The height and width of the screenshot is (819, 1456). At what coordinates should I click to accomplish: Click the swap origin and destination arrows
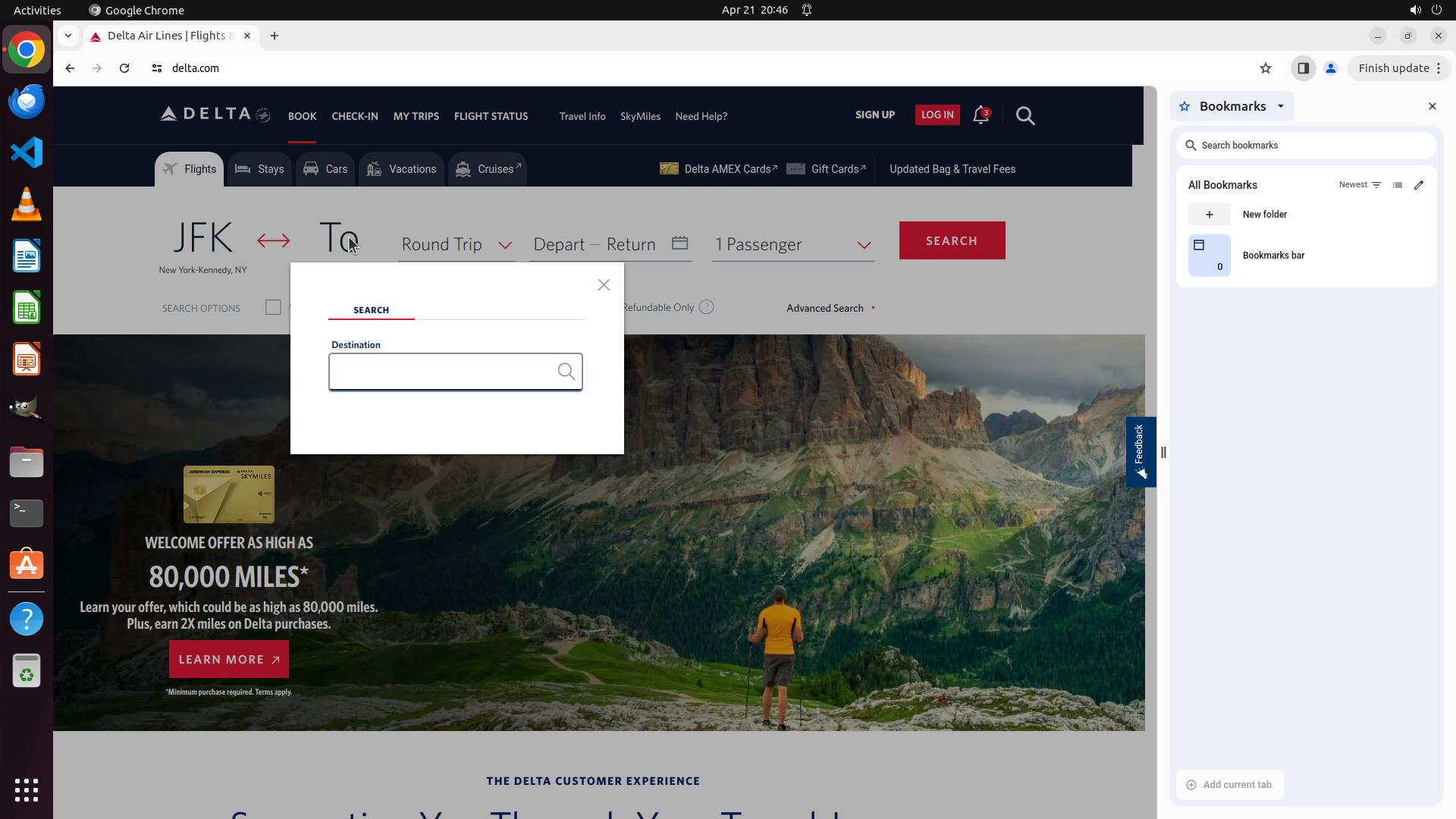click(x=273, y=241)
